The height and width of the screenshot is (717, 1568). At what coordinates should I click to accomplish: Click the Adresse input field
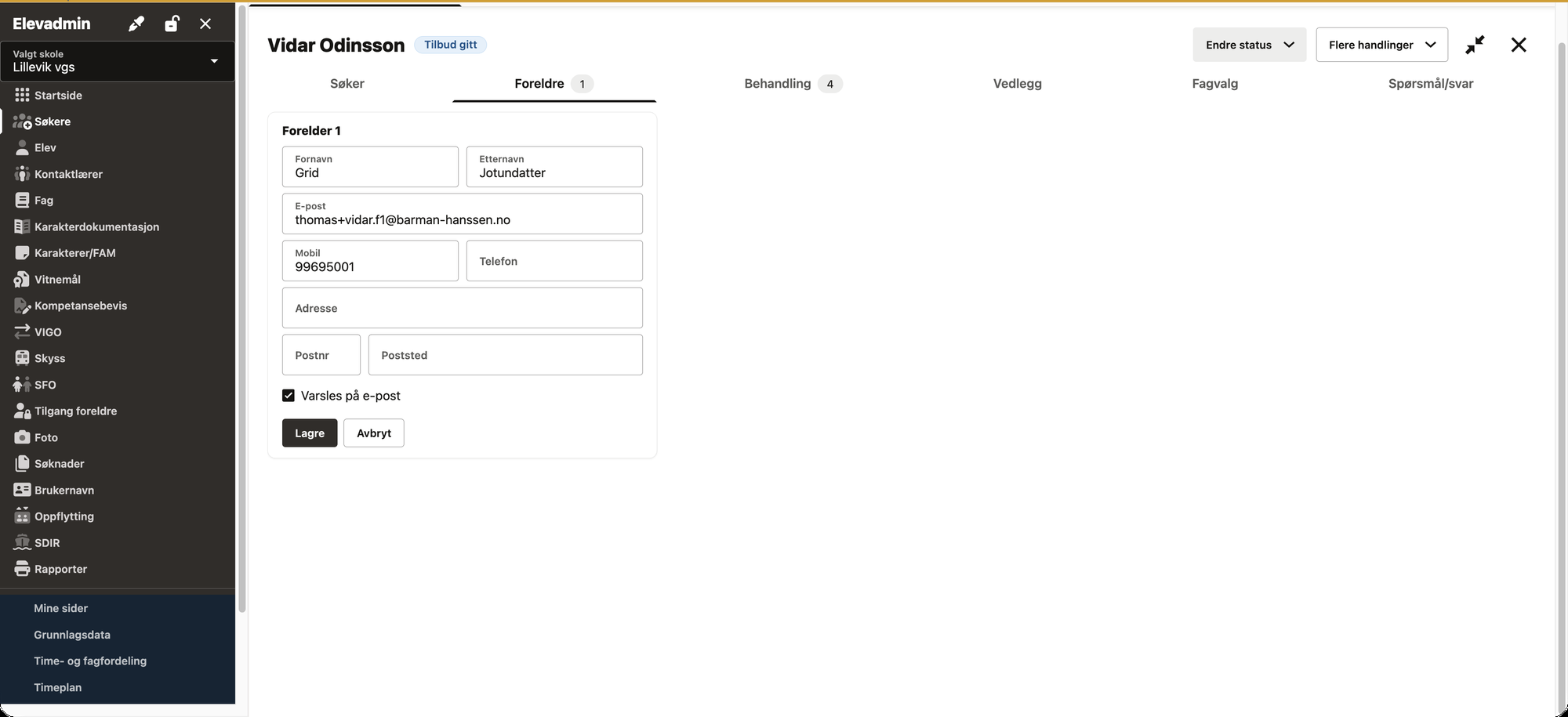463,308
